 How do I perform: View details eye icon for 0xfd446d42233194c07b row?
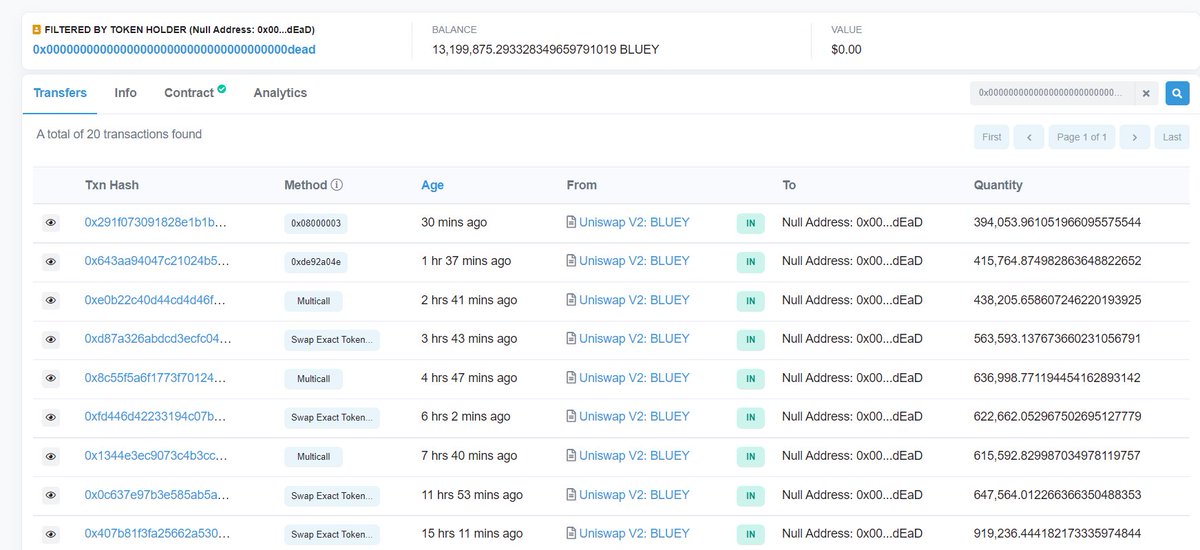(x=51, y=418)
